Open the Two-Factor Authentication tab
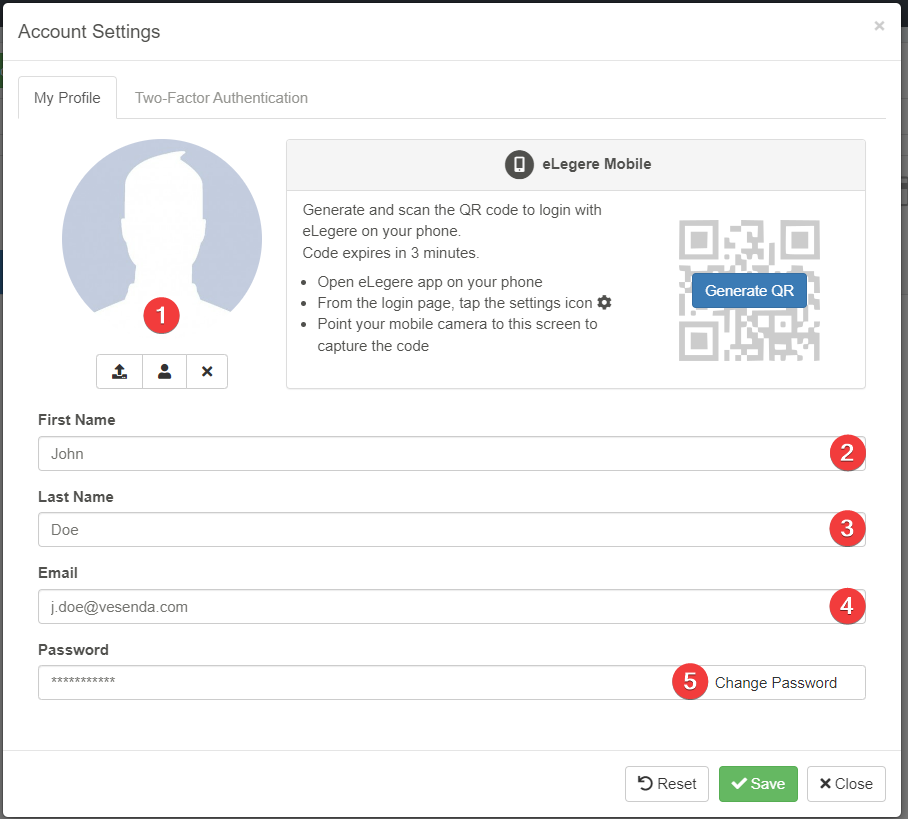908x819 pixels. (x=221, y=98)
